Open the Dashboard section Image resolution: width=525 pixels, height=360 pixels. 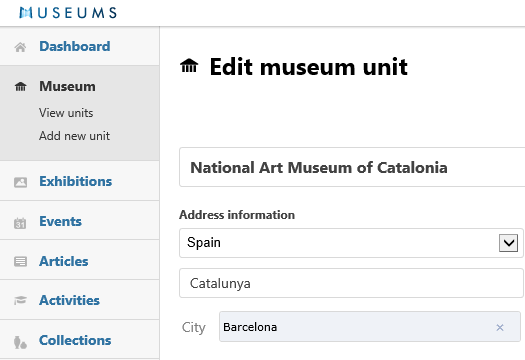(x=75, y=46)
